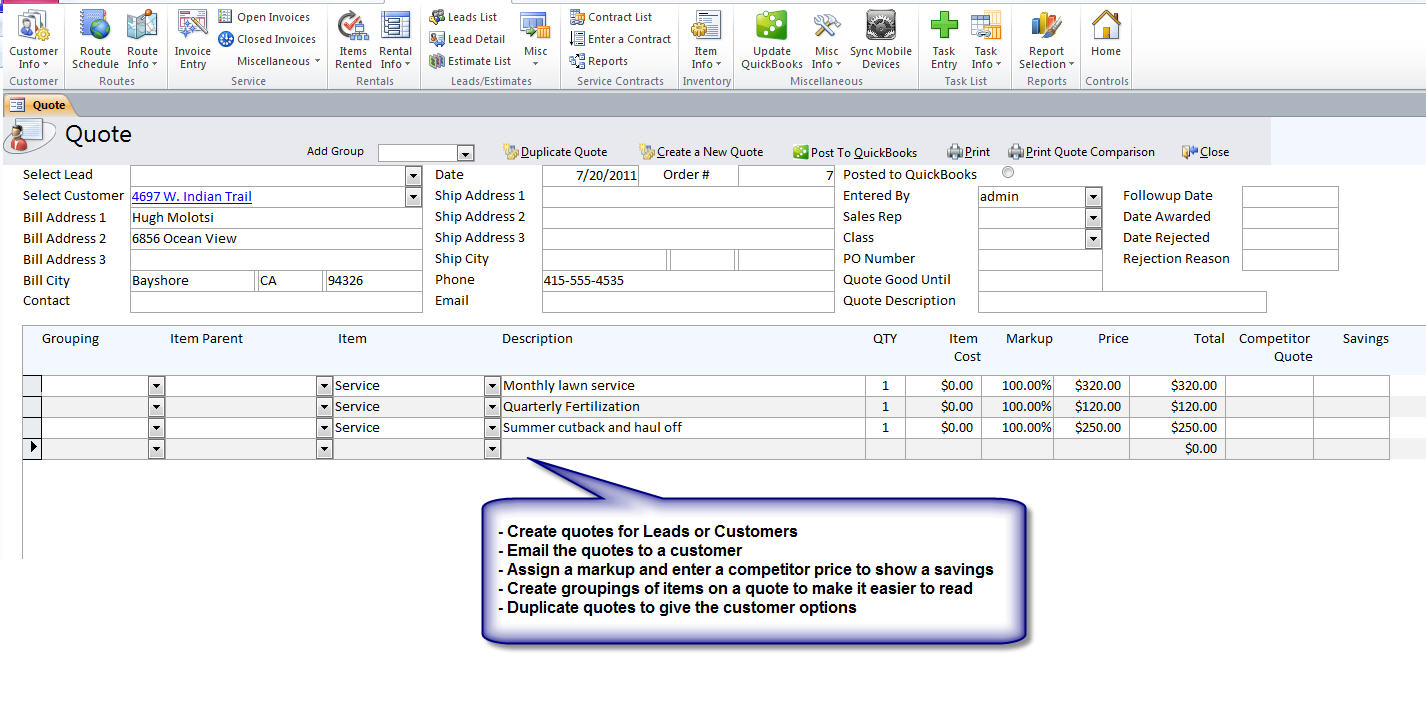Click the Duplicate Quote button
Image resolution: width=1426 pixels, height=701 pixels.
555,152
